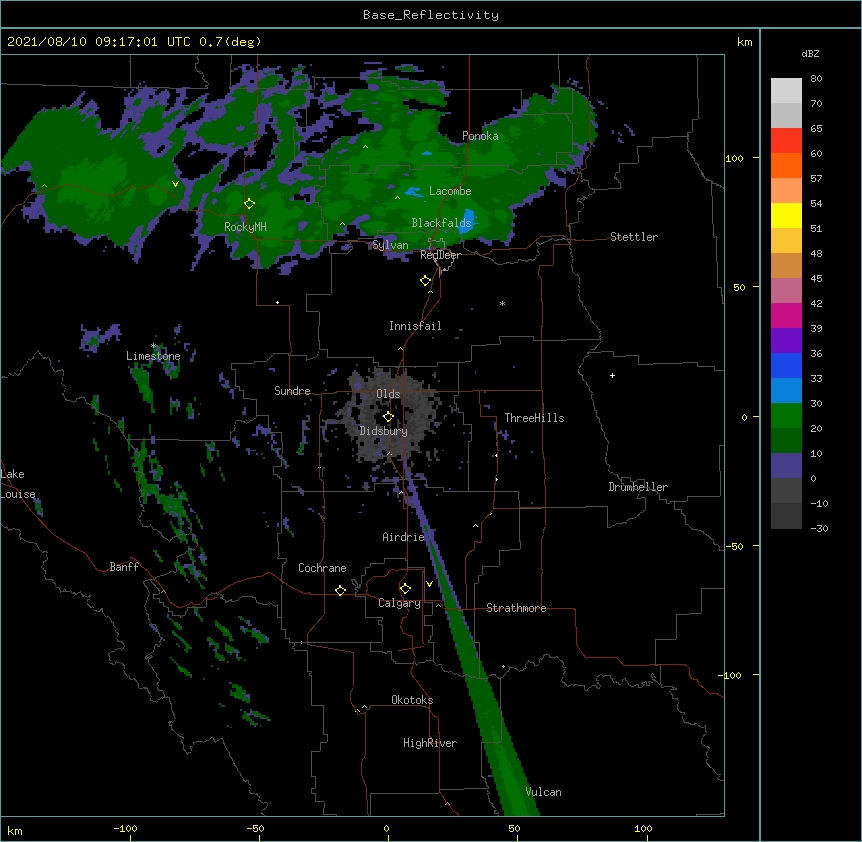Click the top-right km unit label
Screen dimensions: 862x842
click(744, 42)
